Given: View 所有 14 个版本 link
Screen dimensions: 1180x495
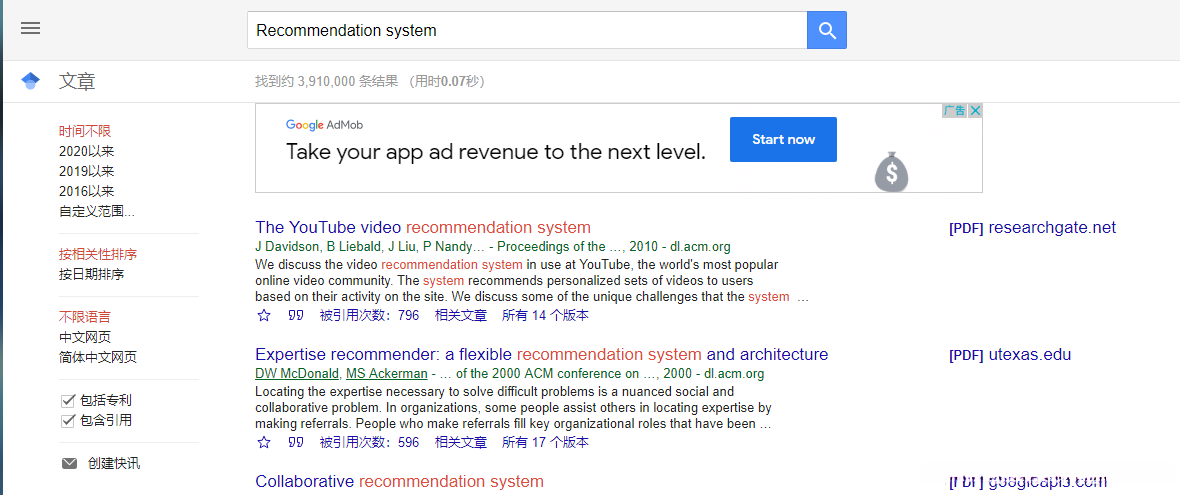Looking at the screenshot, I should (x=546, y=315).
